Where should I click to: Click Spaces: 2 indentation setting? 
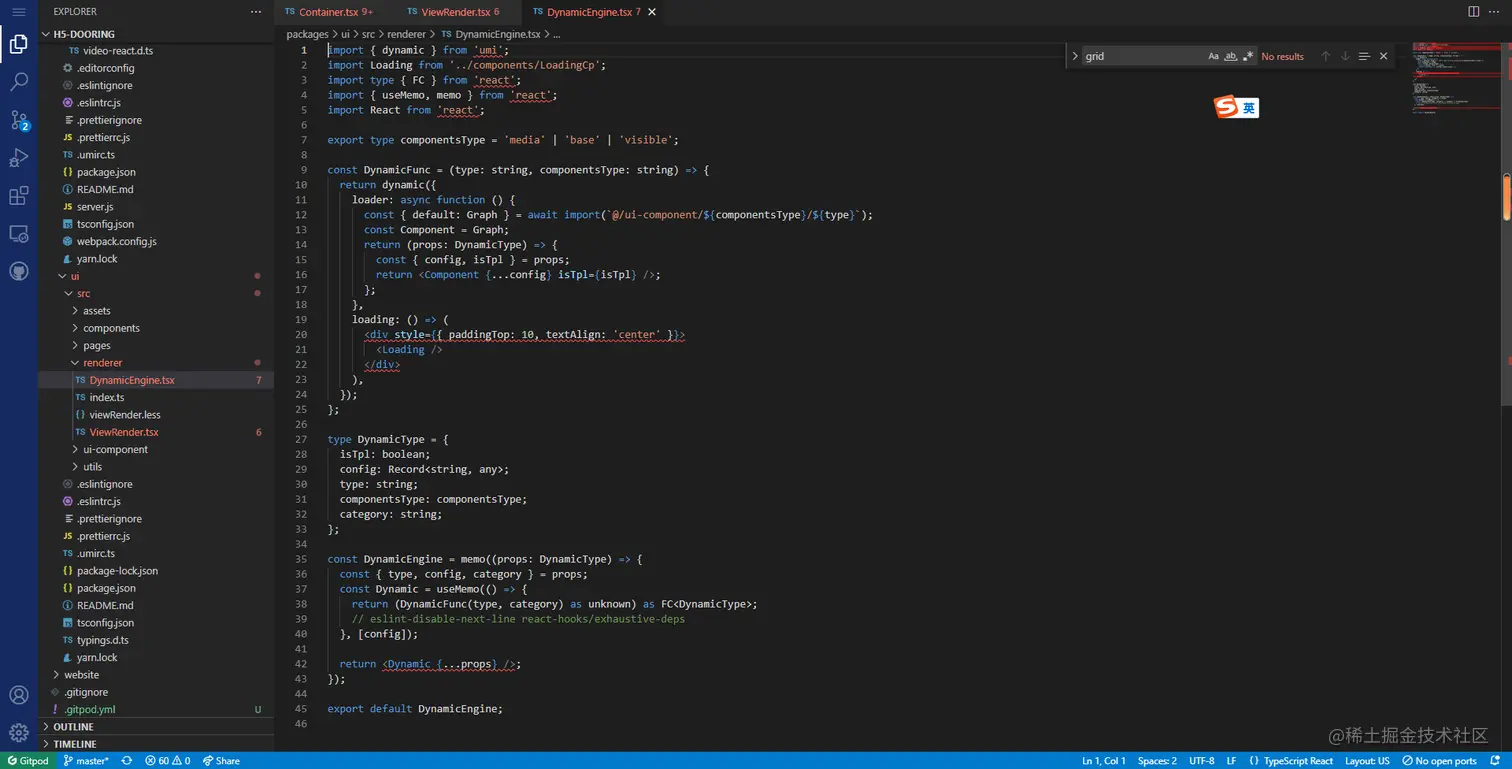tap(1157, 761)
